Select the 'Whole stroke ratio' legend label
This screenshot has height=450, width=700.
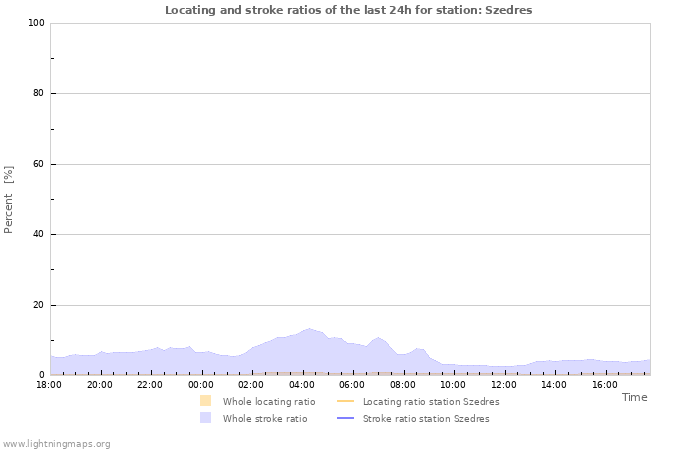point(265,419)
